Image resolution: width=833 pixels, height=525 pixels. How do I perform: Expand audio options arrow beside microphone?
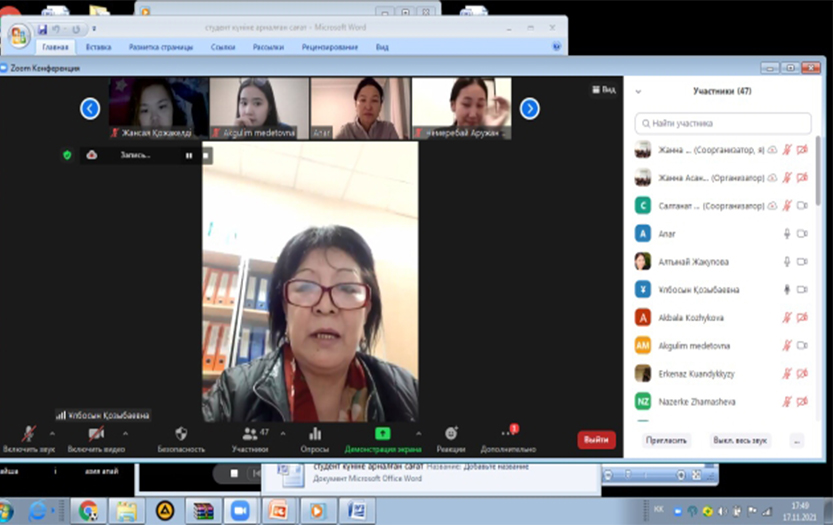52,433
